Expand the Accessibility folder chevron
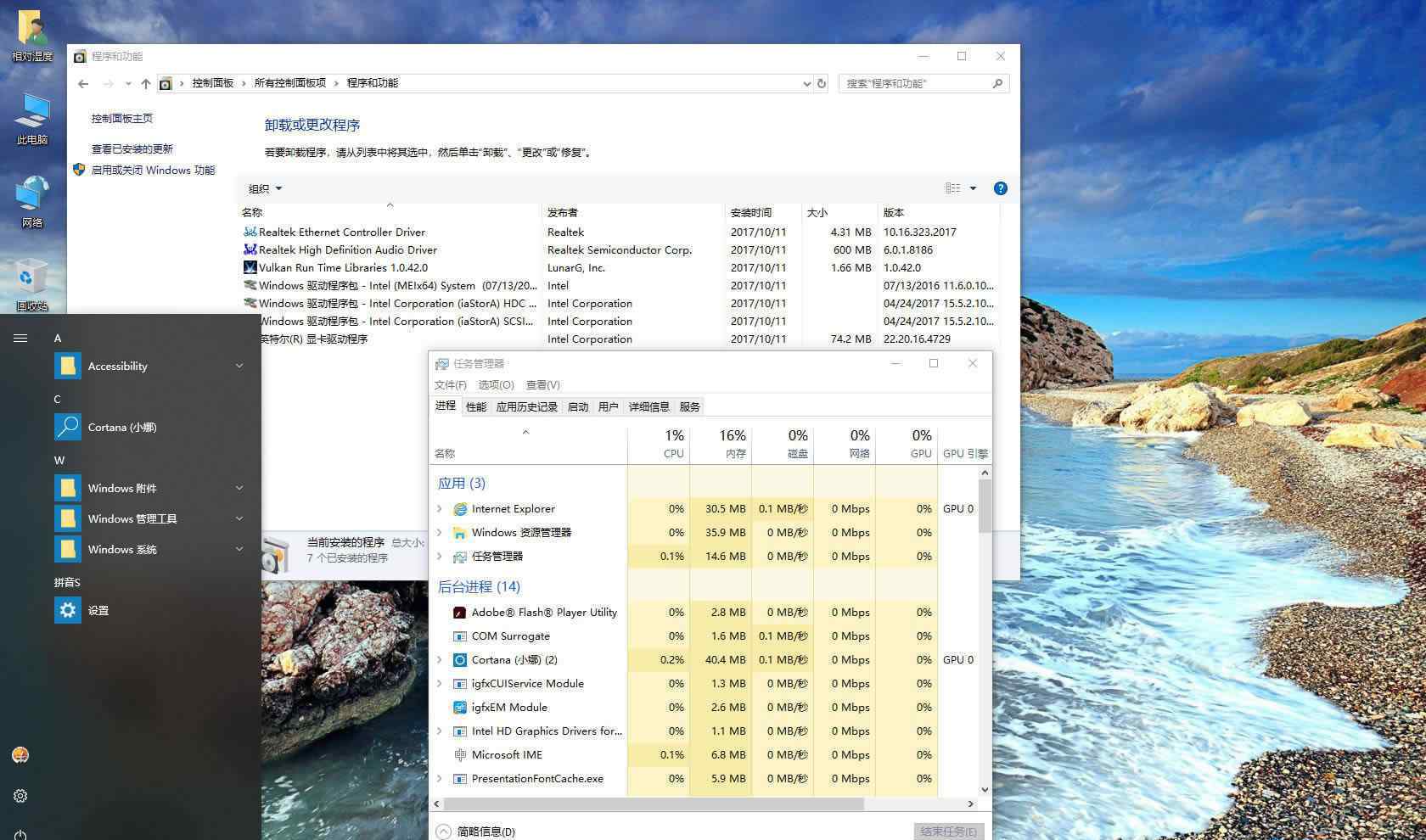 (239, 366)
